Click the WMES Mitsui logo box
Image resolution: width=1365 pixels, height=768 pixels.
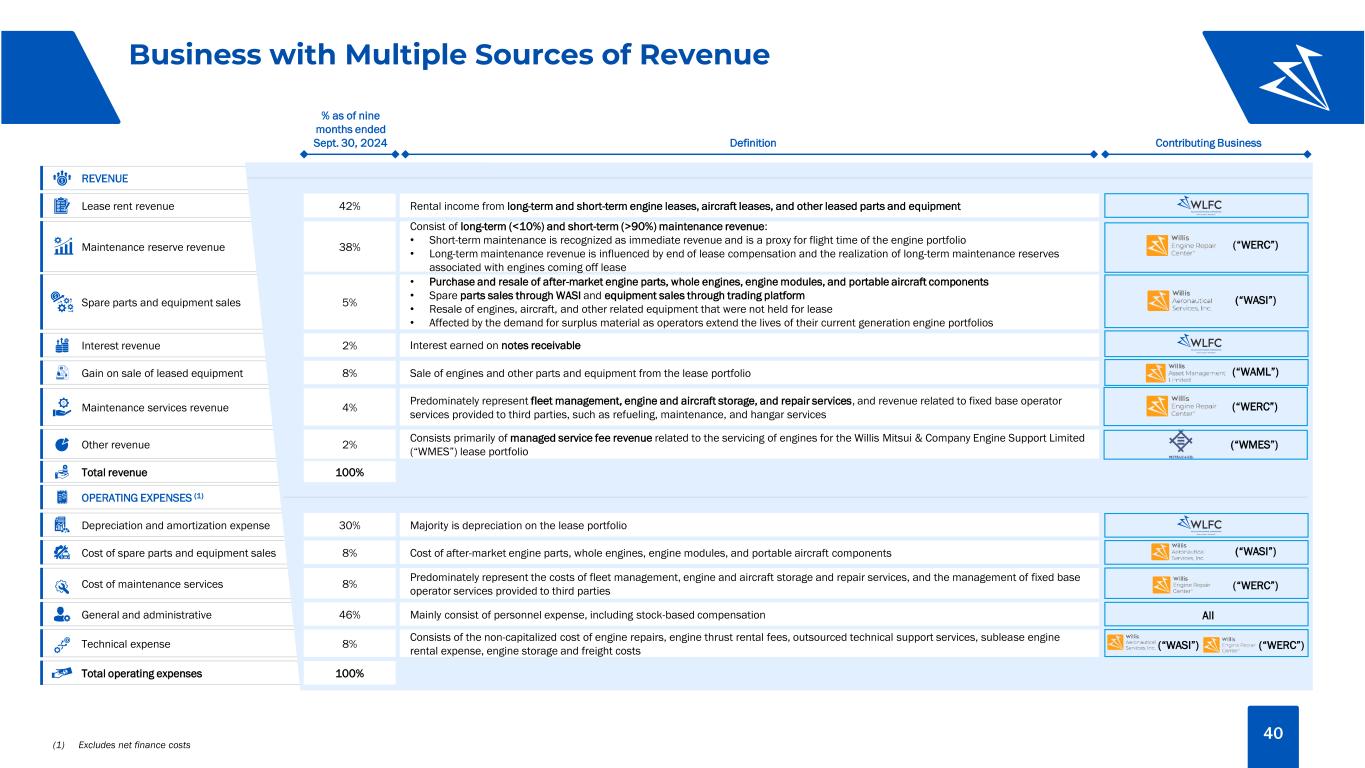point(1205,444)
